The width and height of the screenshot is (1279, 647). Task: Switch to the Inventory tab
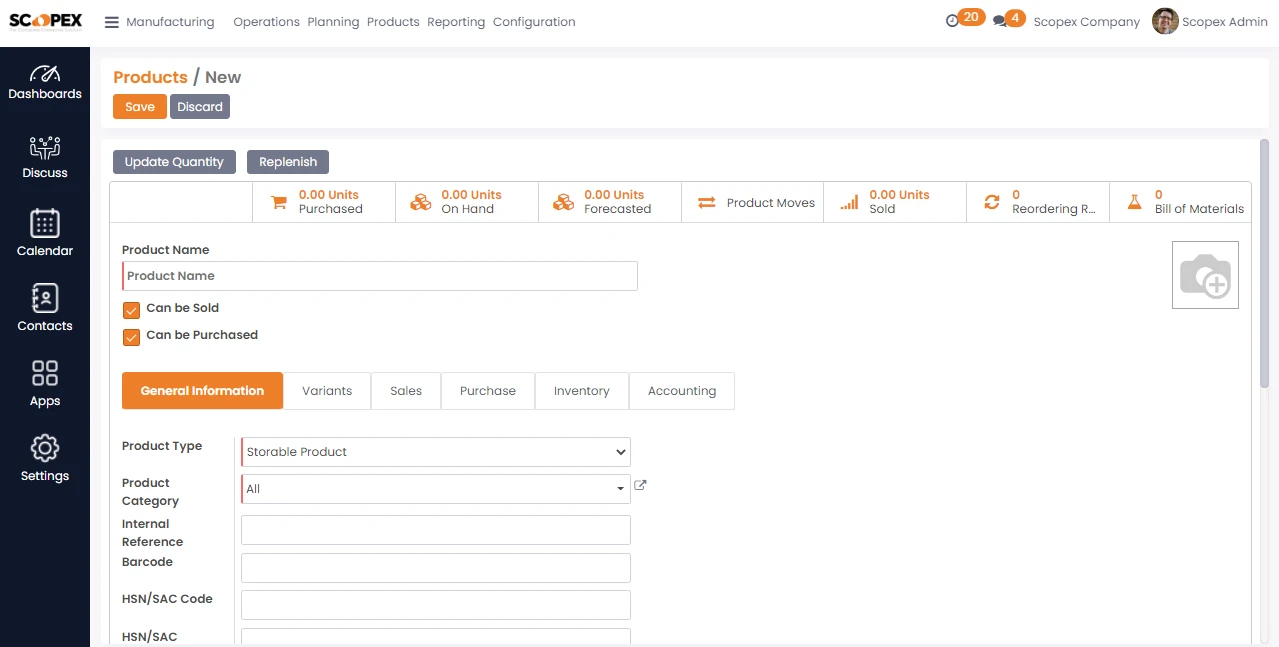coord(582,391)
